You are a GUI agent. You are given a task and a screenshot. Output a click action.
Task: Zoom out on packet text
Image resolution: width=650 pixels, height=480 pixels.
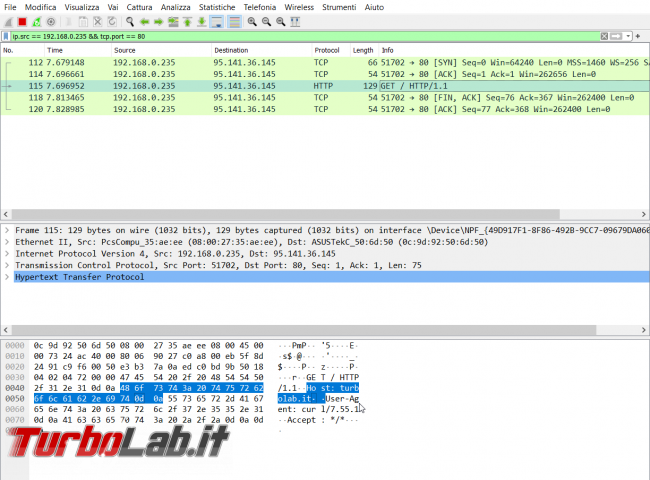267,22
